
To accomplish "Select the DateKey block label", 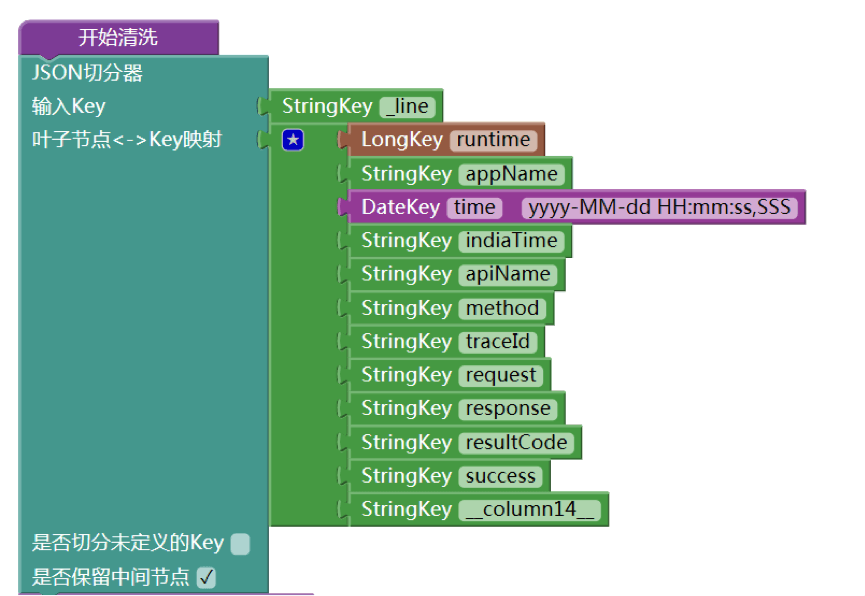I will point(401,207).
